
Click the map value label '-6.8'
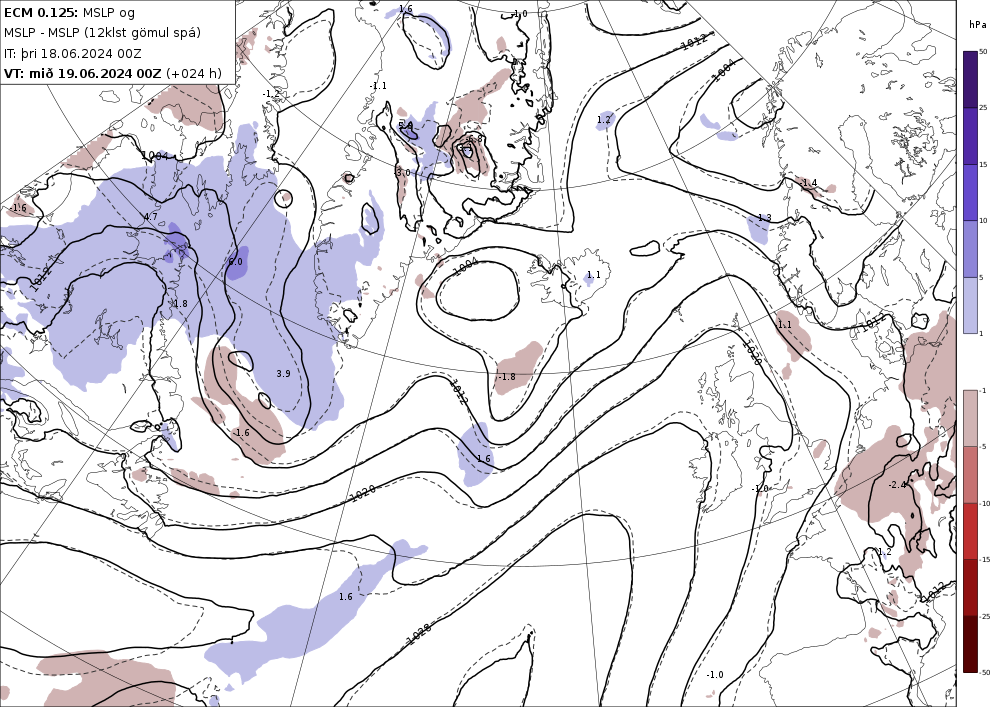[474, 138]
